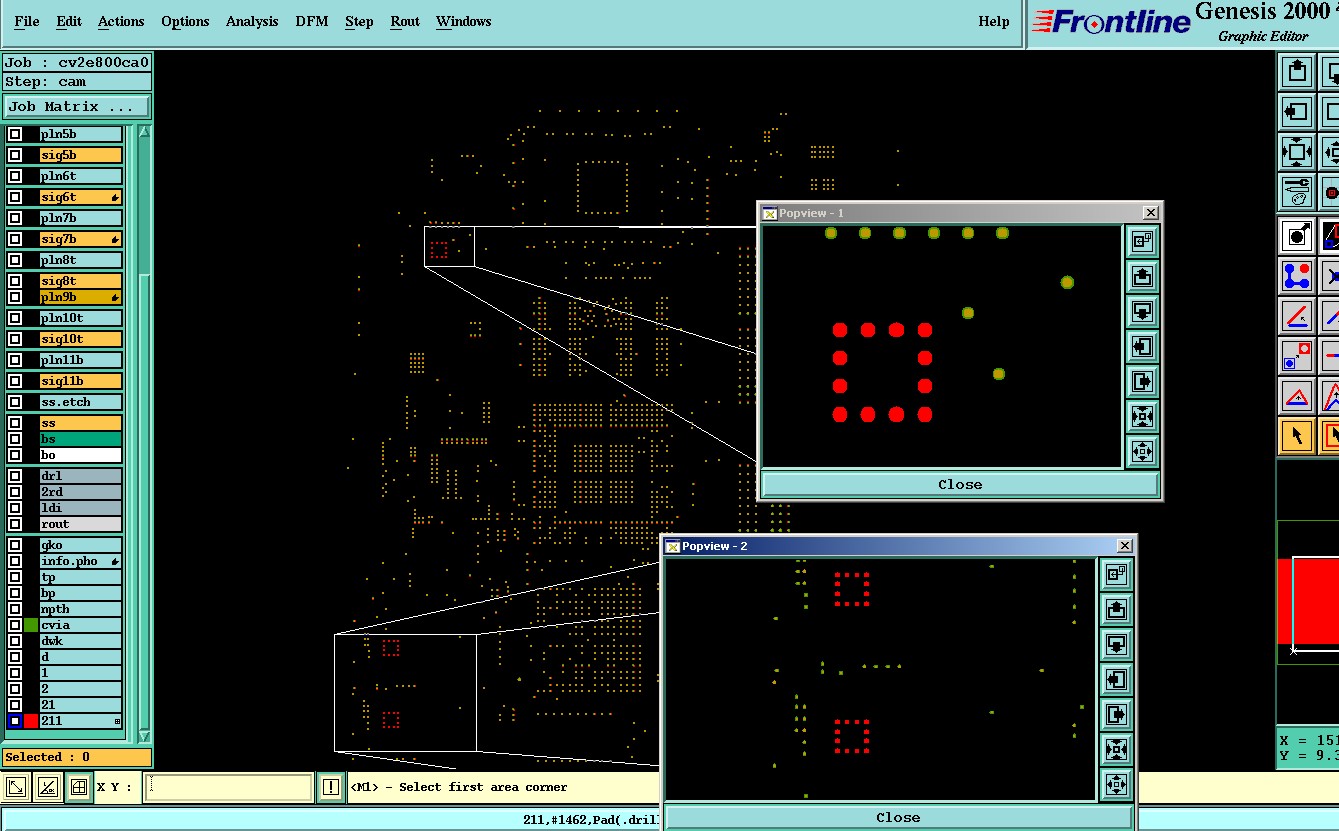Select the copy blue-to-red square tool

[x=1297, y=355]
